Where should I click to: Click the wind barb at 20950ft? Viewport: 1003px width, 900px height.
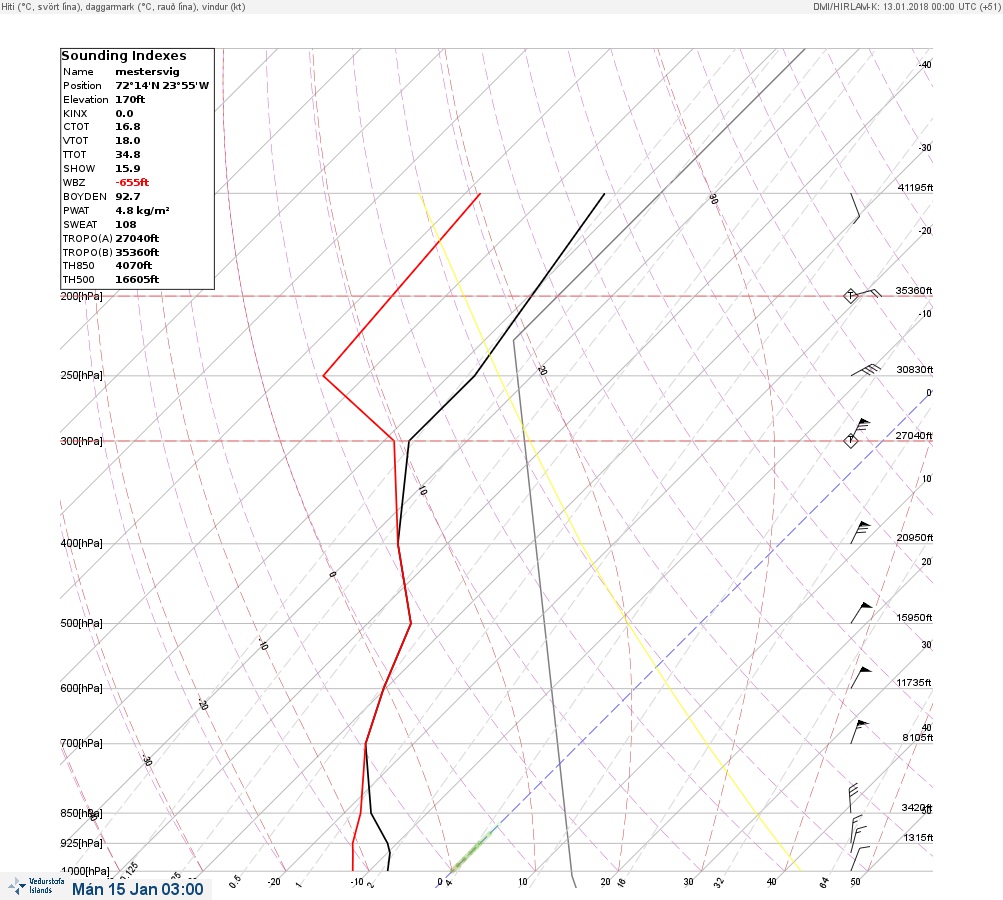[x=860, y=532]
